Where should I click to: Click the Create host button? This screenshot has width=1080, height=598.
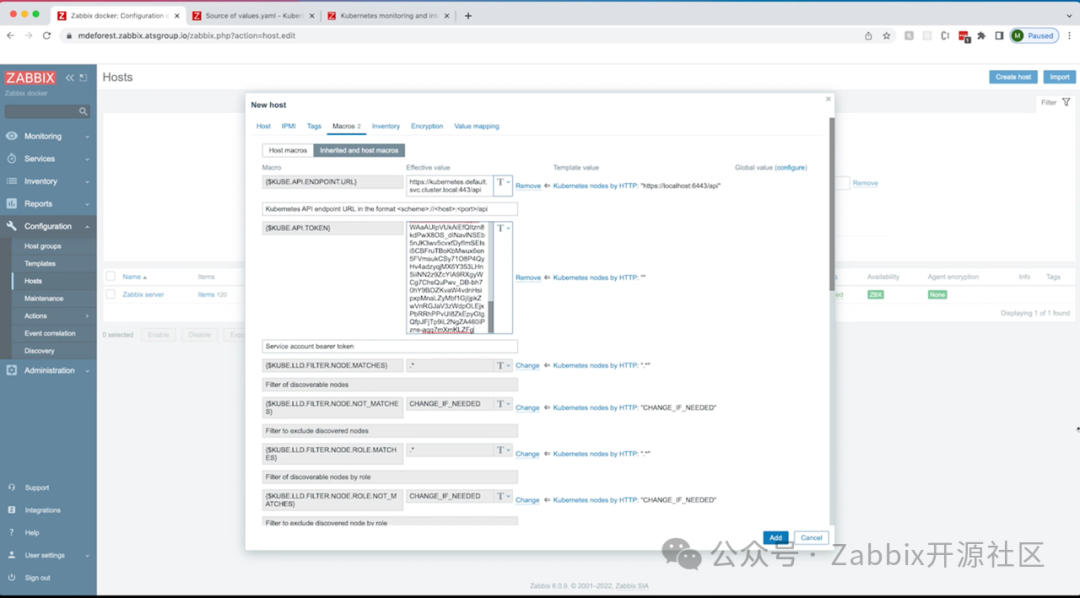pyautogui.click(x=1013, y=77)
